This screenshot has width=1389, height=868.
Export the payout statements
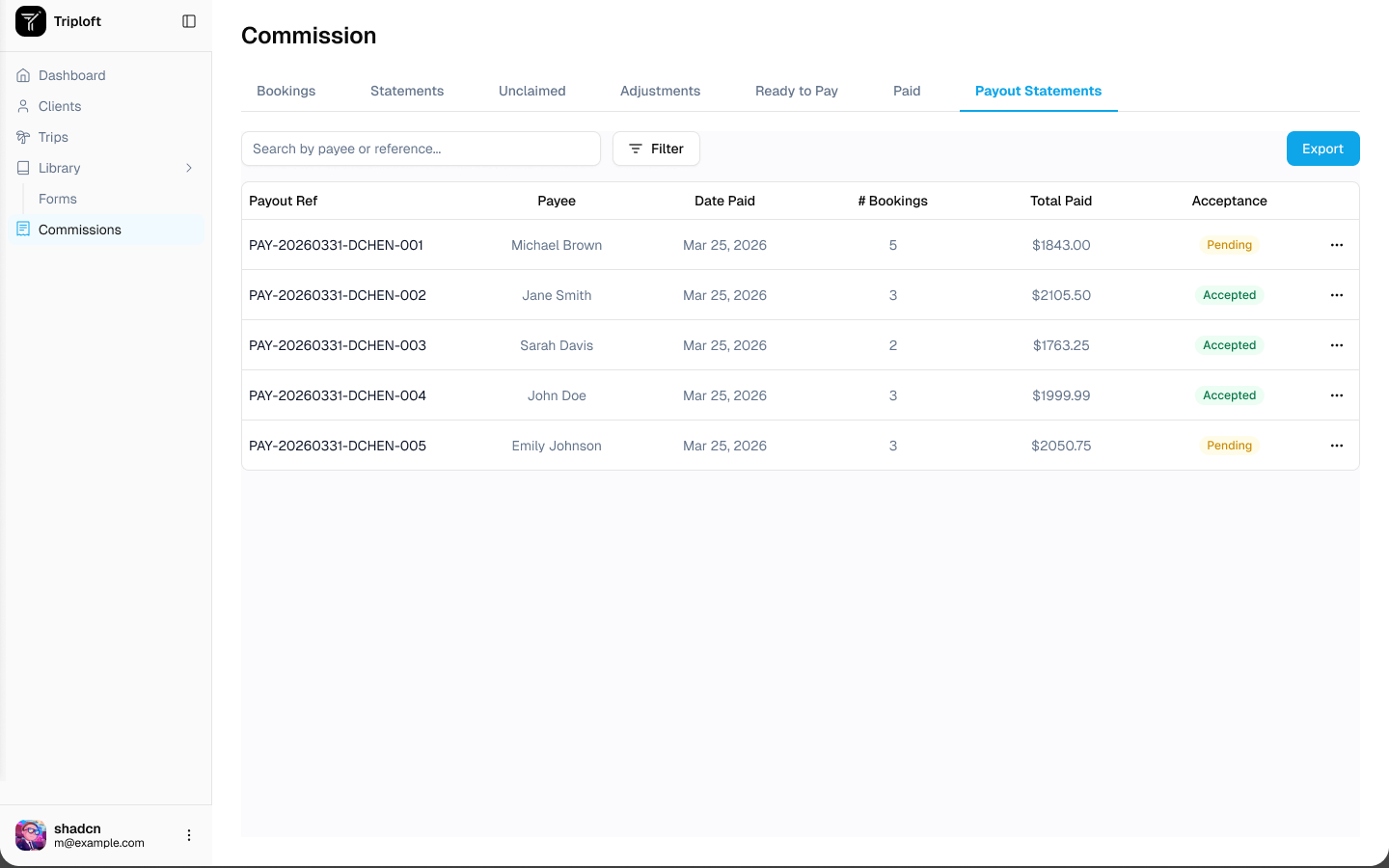pyautogui.click(x=1323, y=149)
